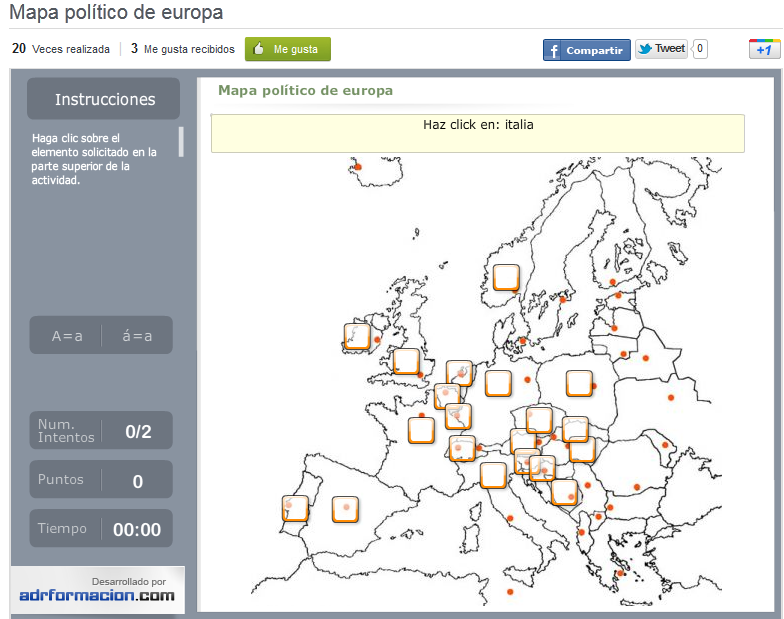Click the orange dot on Ukraine
This screenshot has height=619, width=784.
[x=670, y=398]
